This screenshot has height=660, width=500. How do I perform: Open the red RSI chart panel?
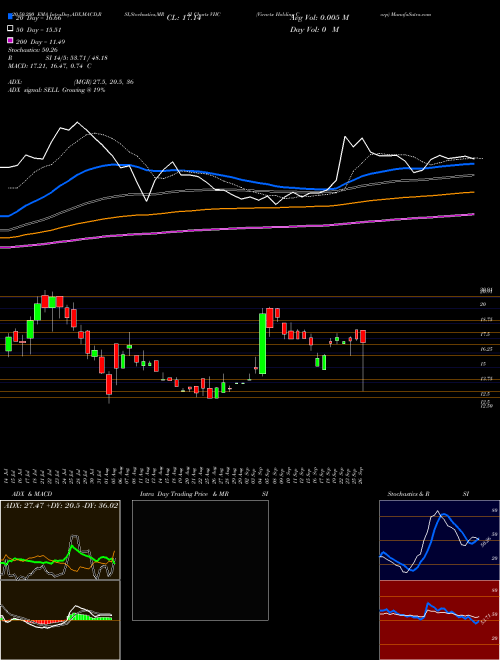[439, 620]
